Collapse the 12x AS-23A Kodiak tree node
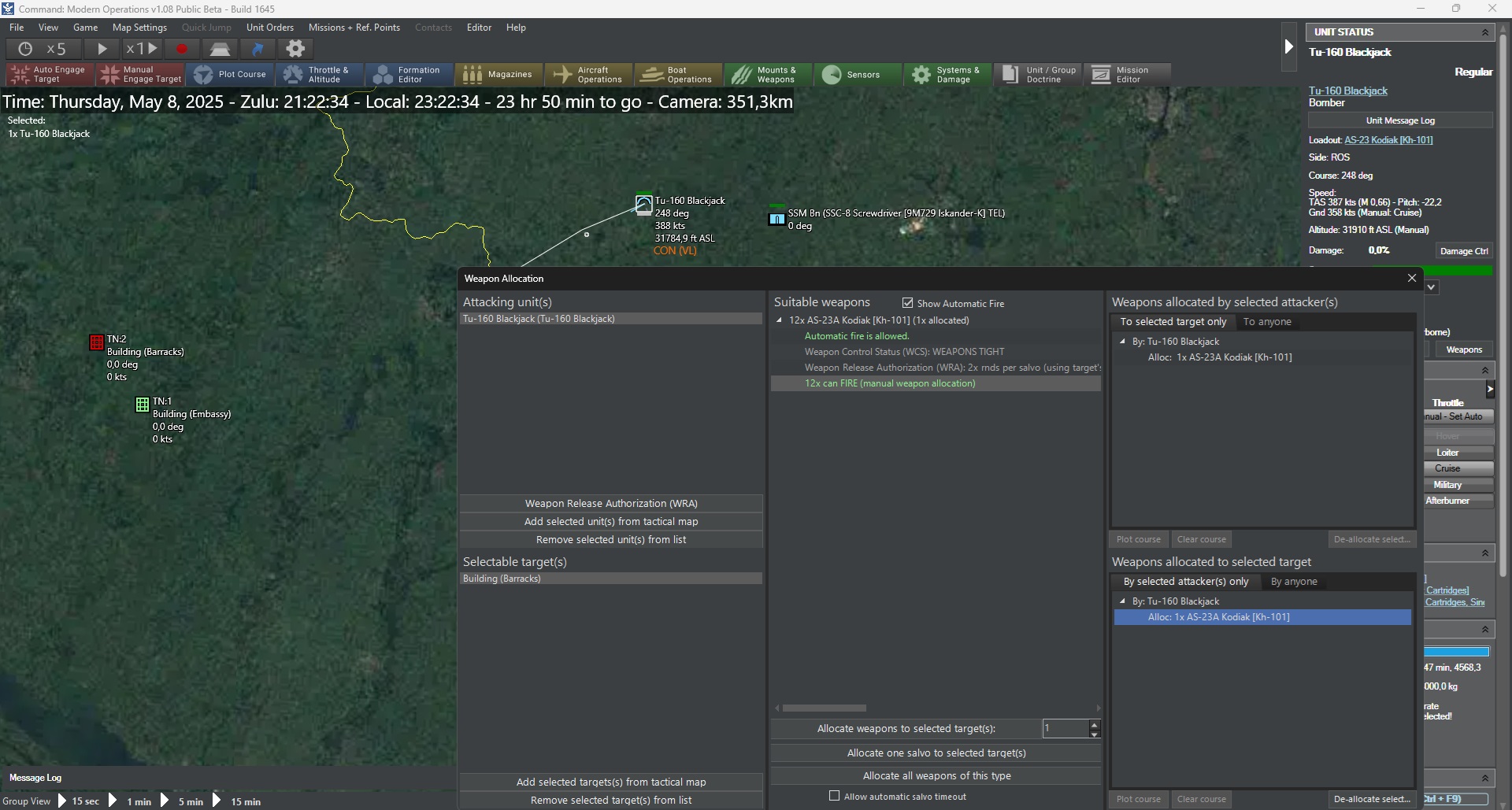The height and width of the screenshot is (810, 1512). 779,320
